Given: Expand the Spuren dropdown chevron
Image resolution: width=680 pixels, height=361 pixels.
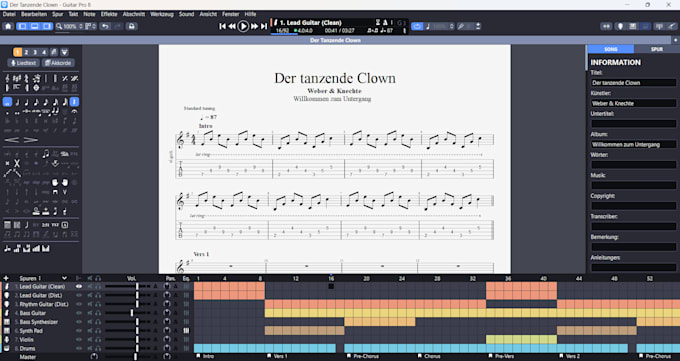Looking at the screenshot, I should tap(64, 278).
